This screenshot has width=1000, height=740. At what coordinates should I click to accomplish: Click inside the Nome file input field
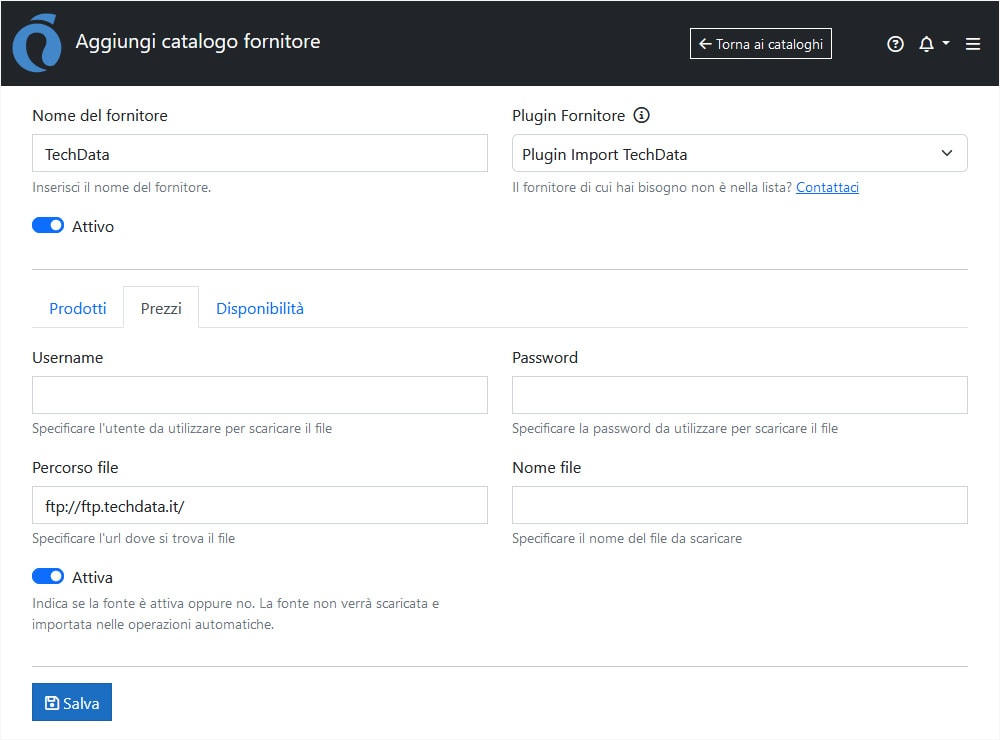click(x=739, y=505)
